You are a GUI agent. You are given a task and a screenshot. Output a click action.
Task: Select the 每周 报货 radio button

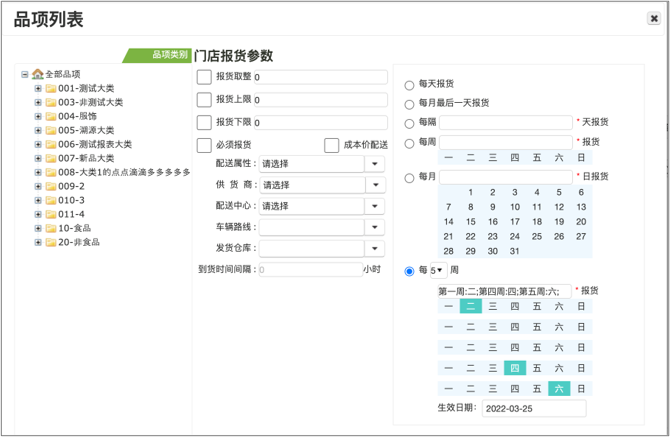pos(409,143)
